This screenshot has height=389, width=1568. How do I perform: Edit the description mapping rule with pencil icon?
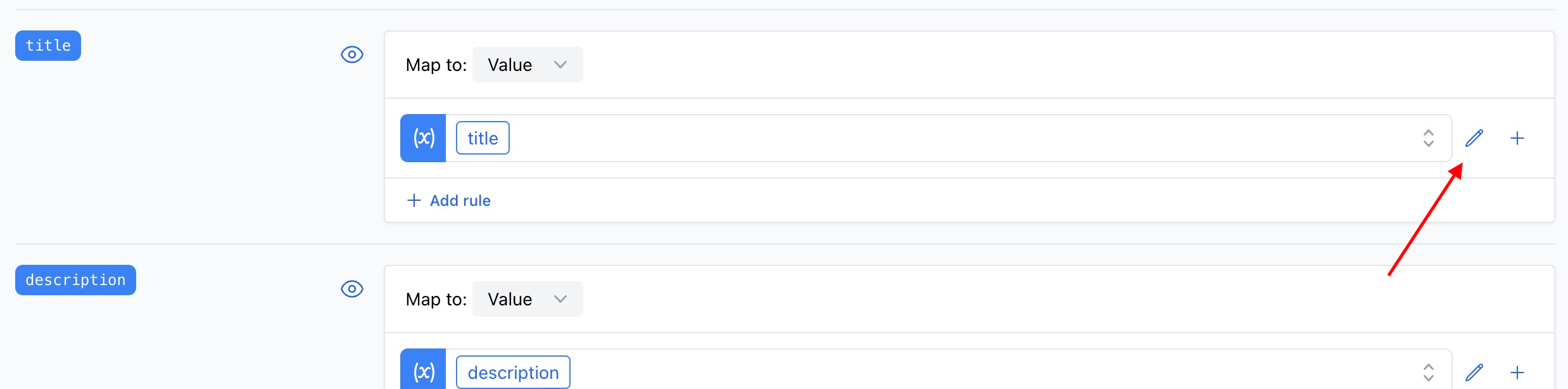1474,373
